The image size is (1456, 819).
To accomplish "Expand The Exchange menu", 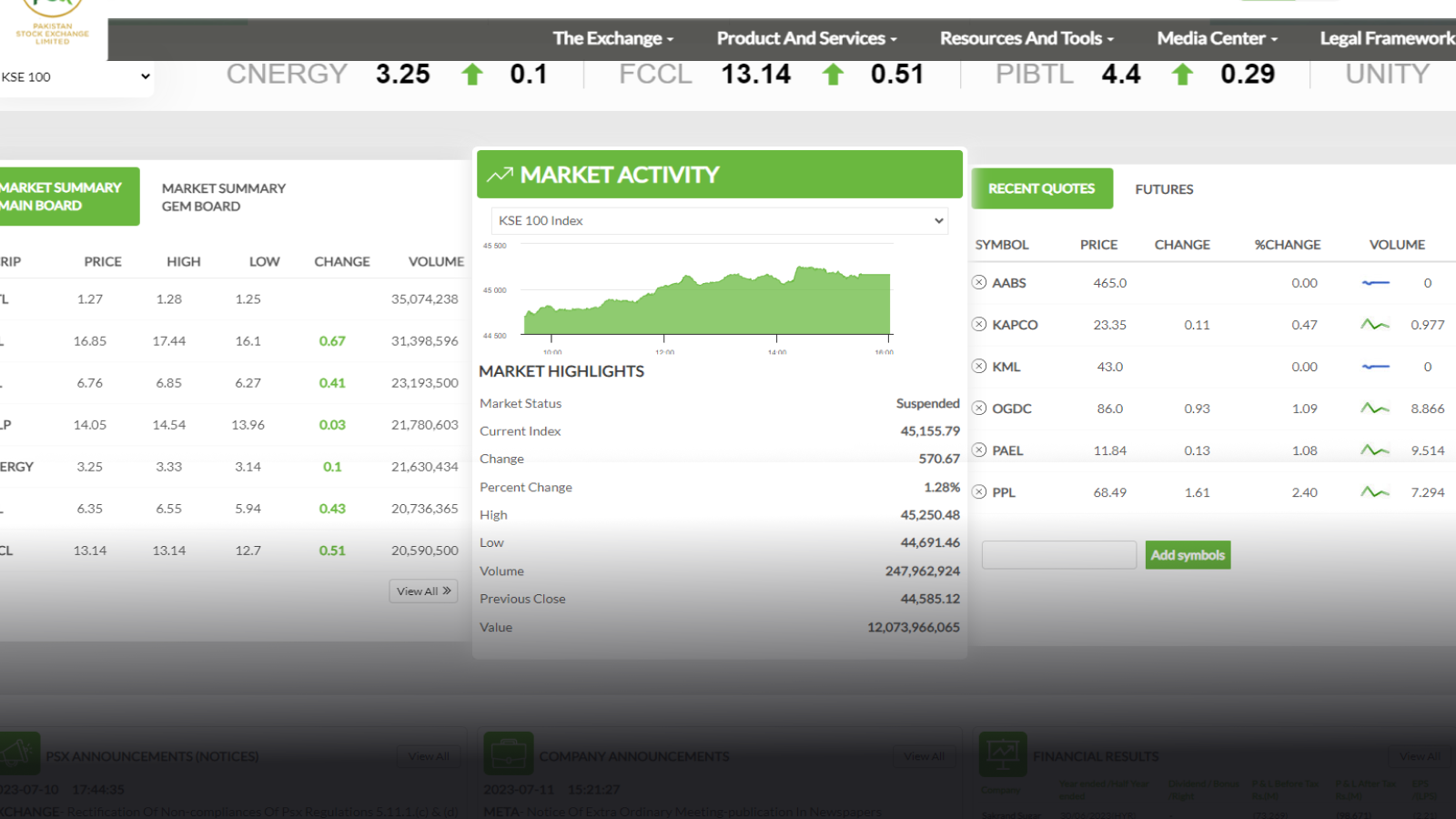I will [x=613, y=38].
